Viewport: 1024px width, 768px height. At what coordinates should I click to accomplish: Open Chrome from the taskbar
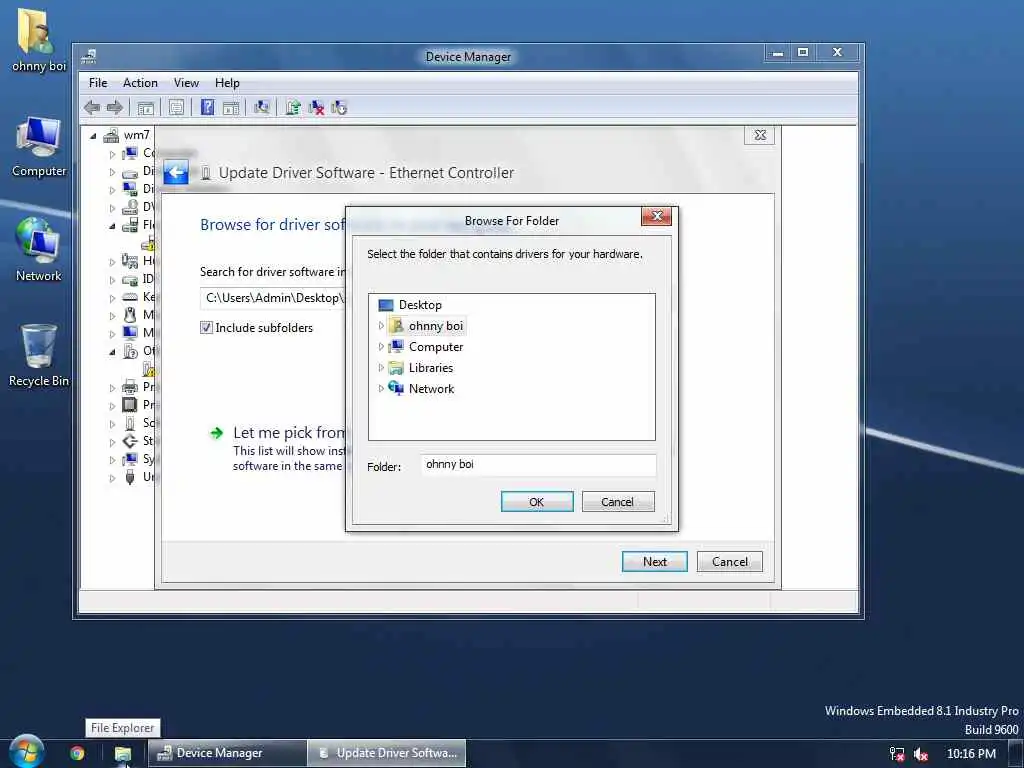pos(78,753)
